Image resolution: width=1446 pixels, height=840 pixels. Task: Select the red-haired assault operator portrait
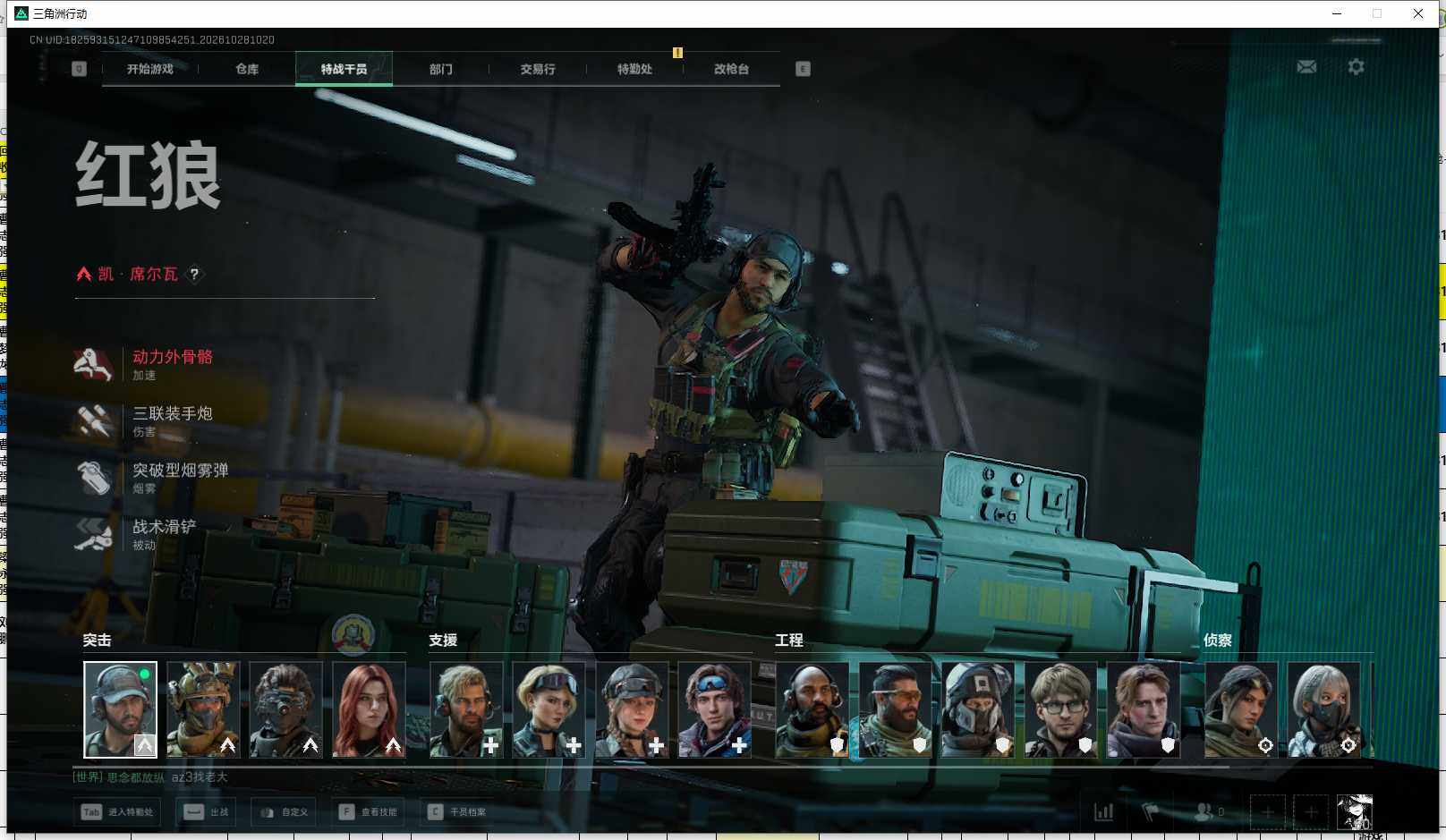[369, 709]
